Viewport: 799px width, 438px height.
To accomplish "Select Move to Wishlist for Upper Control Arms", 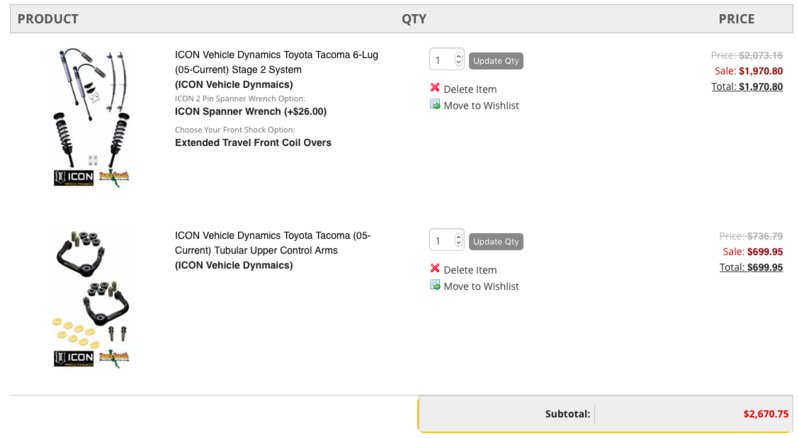I will click(x=481, y=286).
